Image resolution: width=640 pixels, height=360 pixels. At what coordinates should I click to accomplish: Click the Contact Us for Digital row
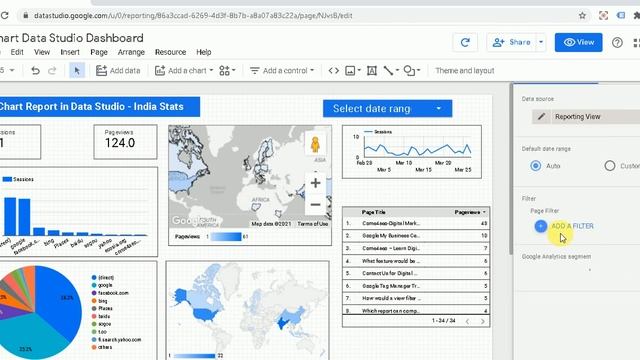[416, 273]
